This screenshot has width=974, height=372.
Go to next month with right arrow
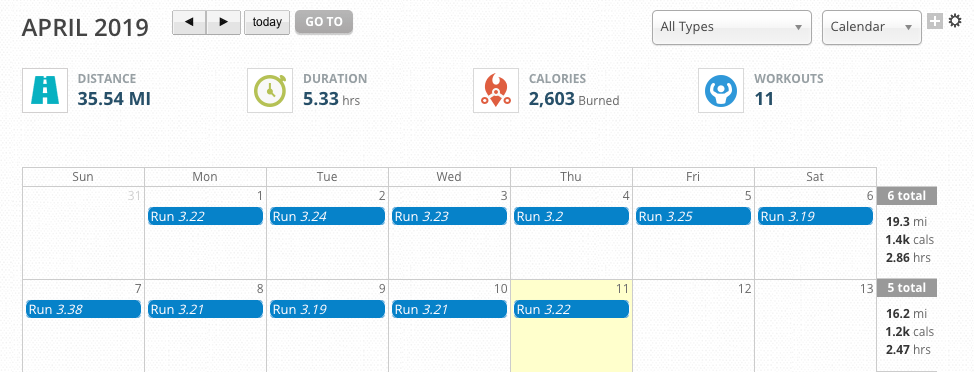point(224,22)
